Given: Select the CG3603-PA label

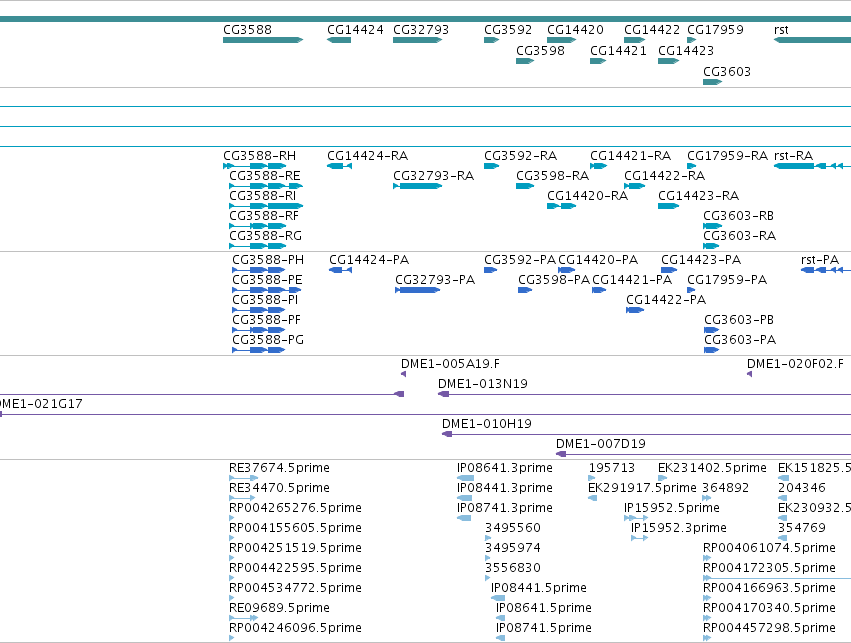Looking at the screenshot, I should [x=740, y=340].
